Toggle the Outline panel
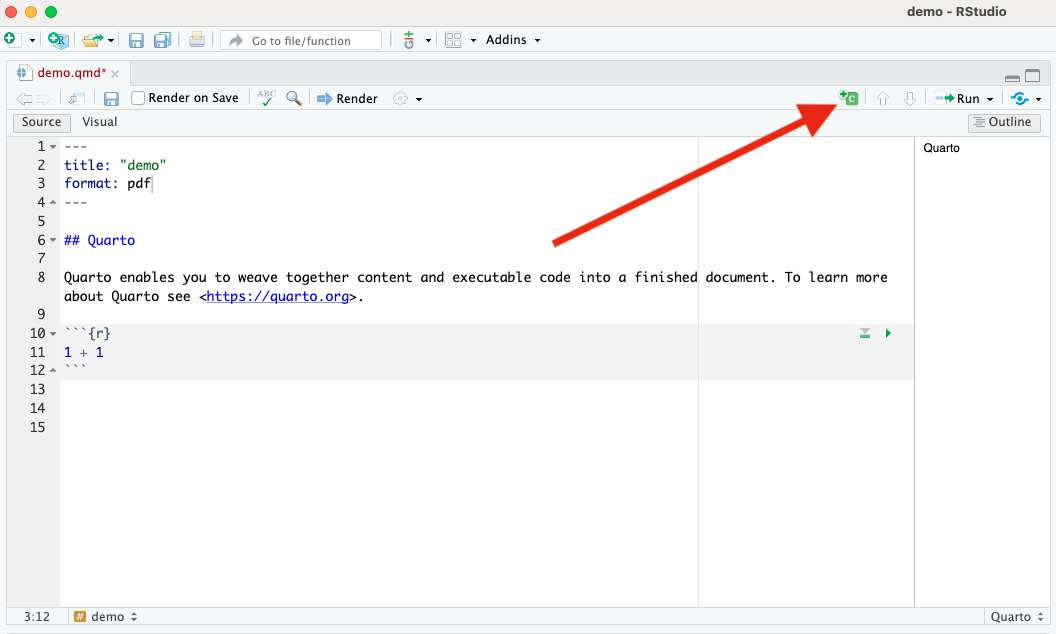This screenshot has height=634, width=1056. pos(1003,122)
